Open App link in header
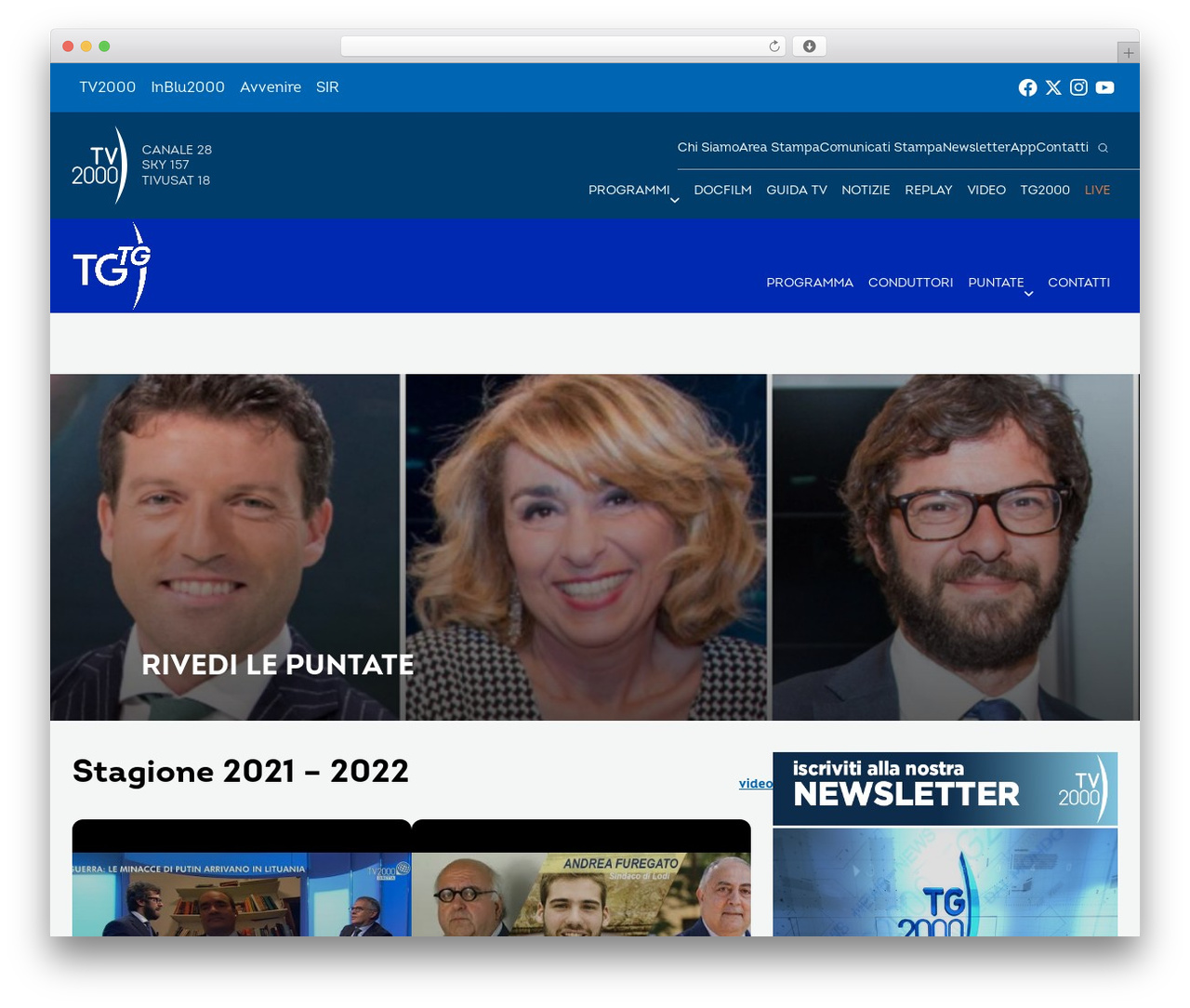The height and width of the screenshot is (1008, 1190). pyautogui.click(x=1023, y=147)
